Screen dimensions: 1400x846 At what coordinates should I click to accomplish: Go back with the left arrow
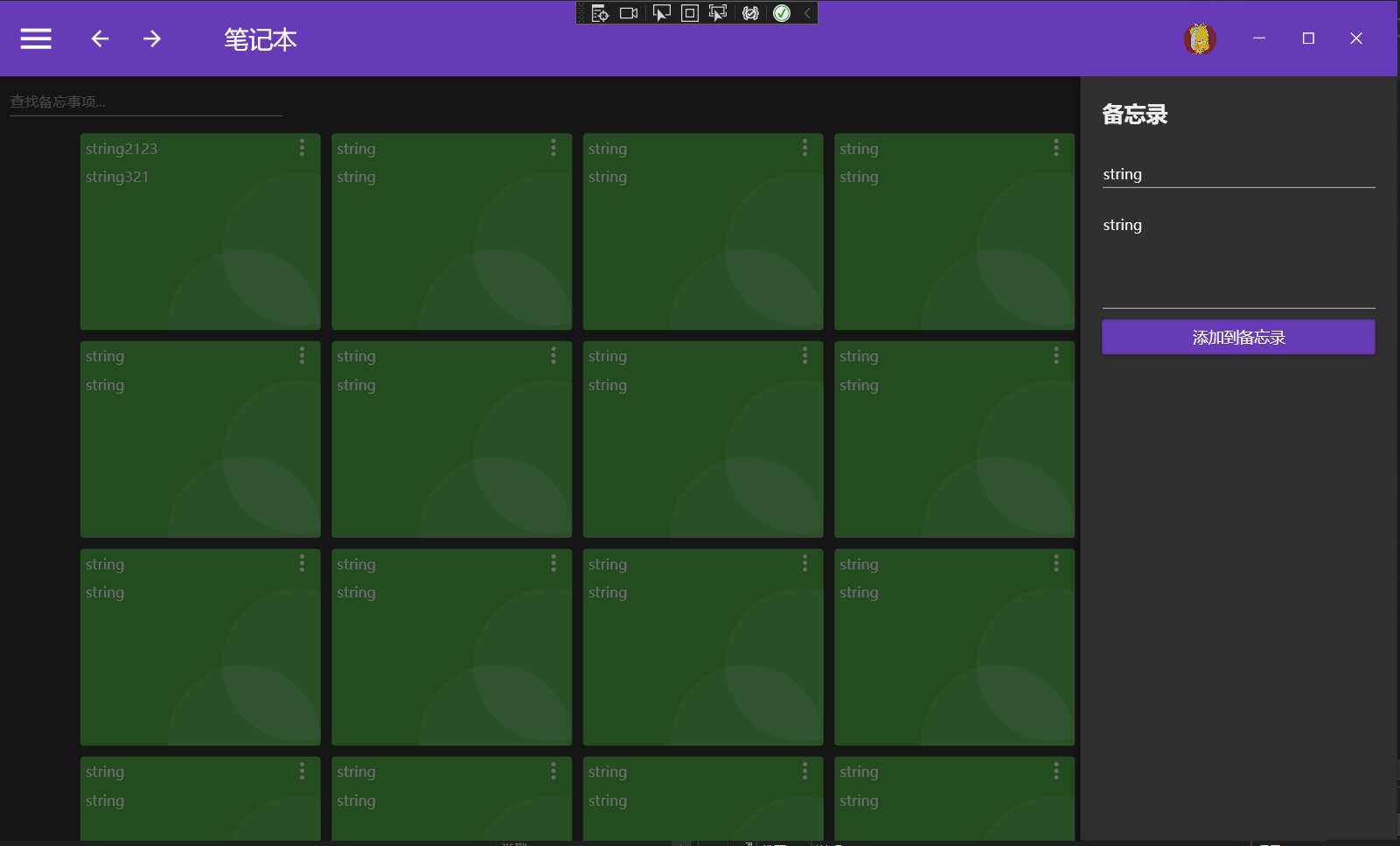pyautogui.click(x=100, y=38)
